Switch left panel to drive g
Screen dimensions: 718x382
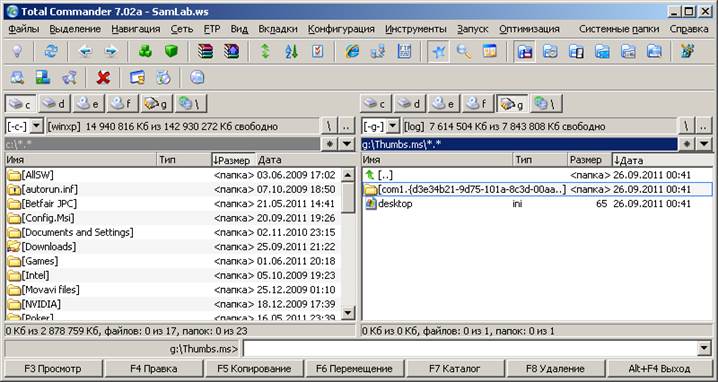pos(156,104)
